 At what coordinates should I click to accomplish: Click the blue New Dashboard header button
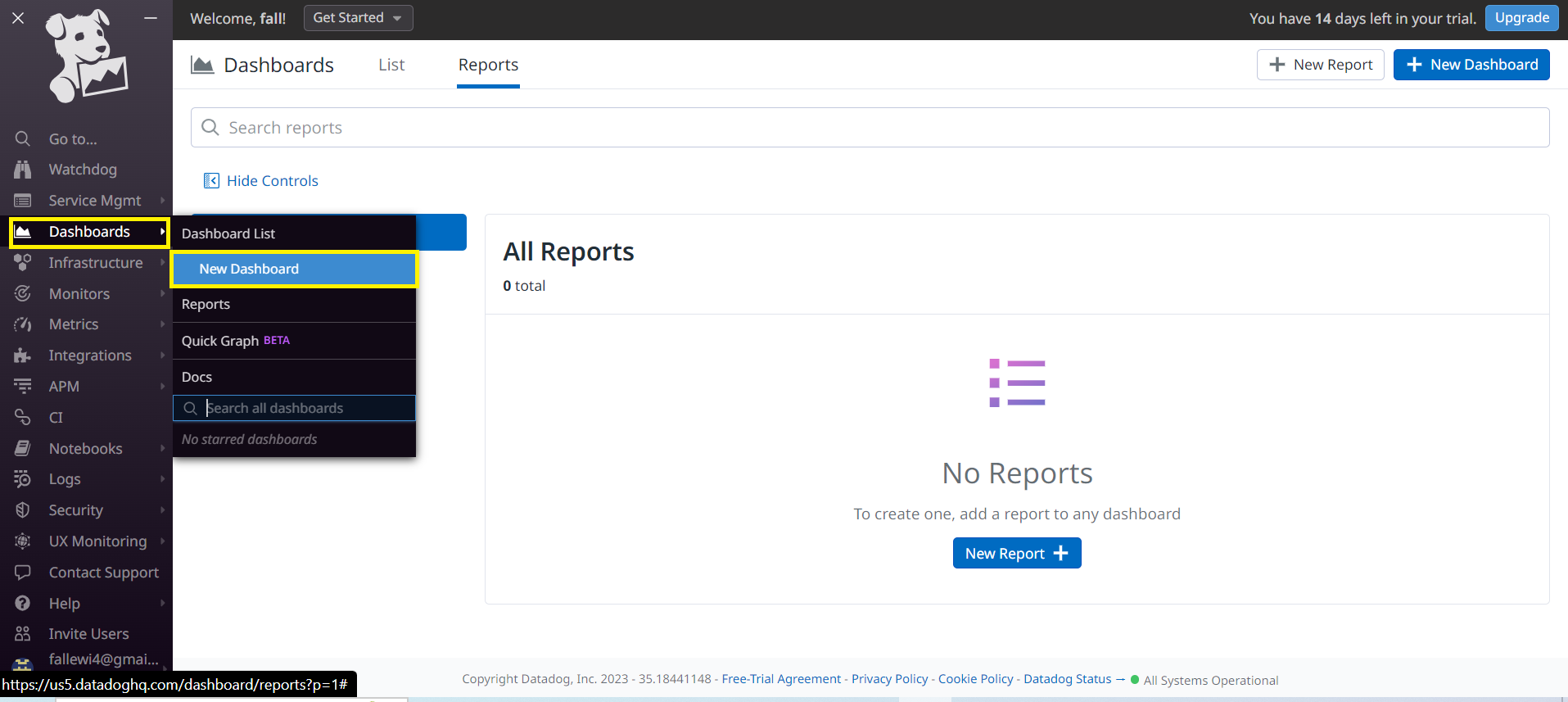tap(1471, 65)
